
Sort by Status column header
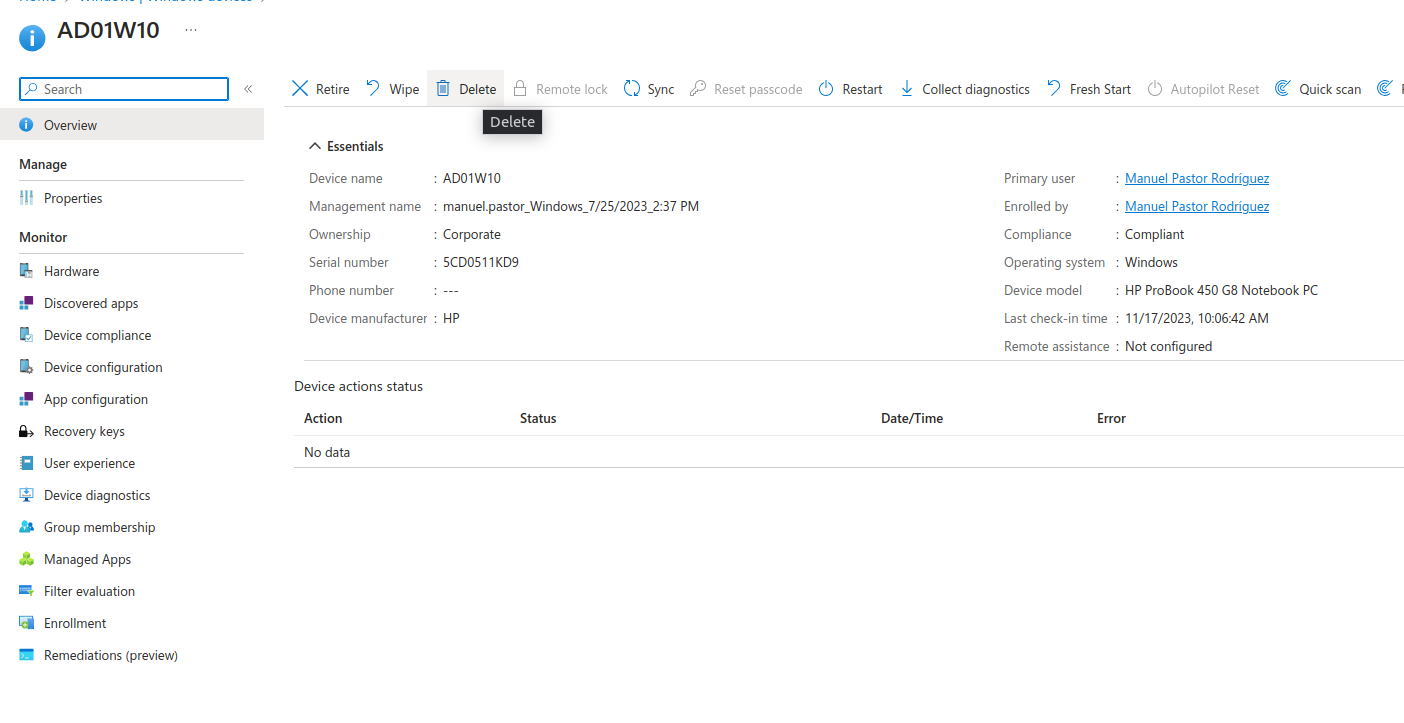coord(538,418)
